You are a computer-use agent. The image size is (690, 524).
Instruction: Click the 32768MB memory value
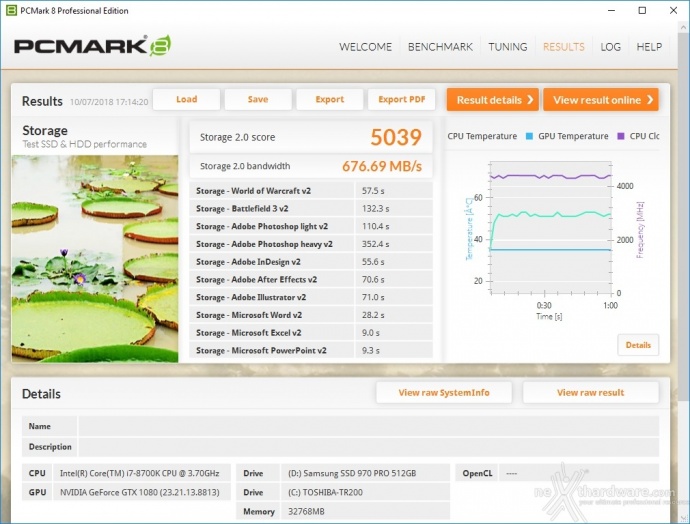coord(306,512)
